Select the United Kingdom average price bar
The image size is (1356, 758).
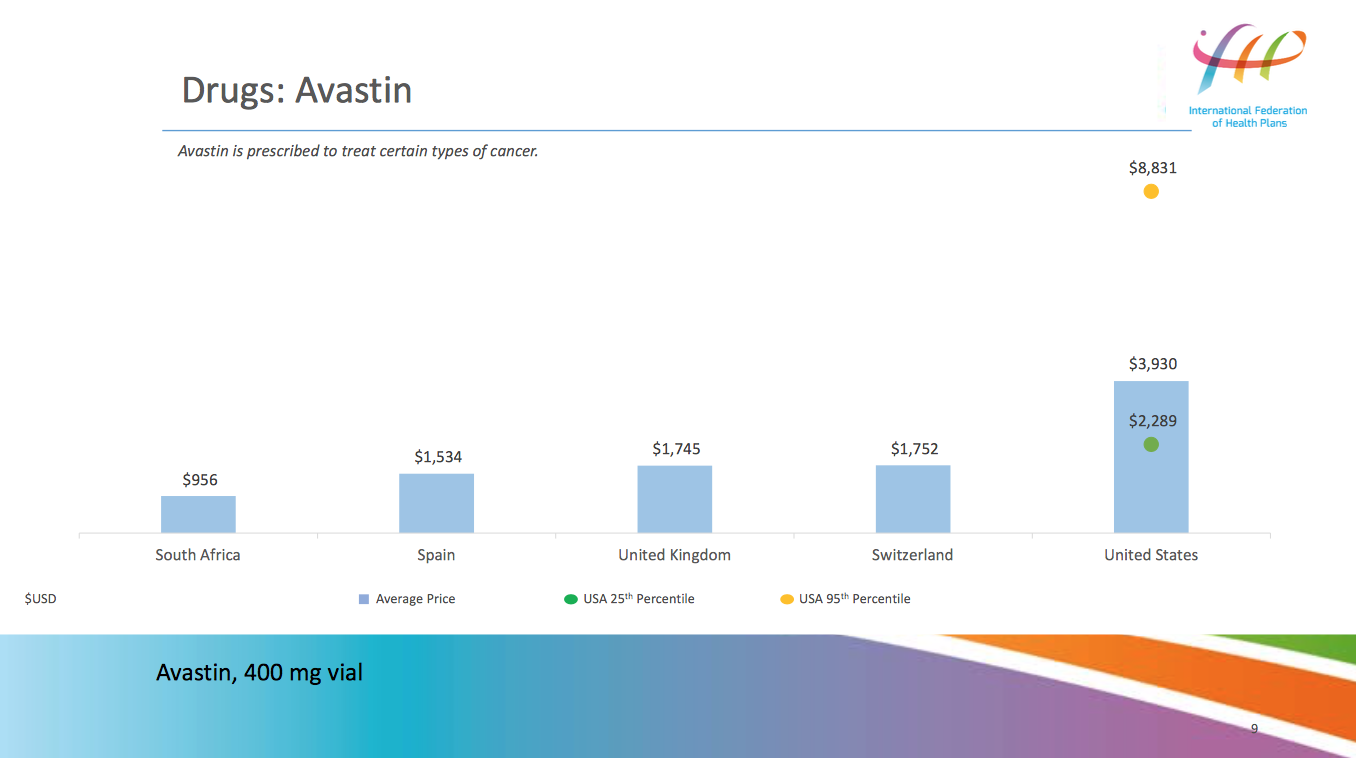click(x=675, y=499)
